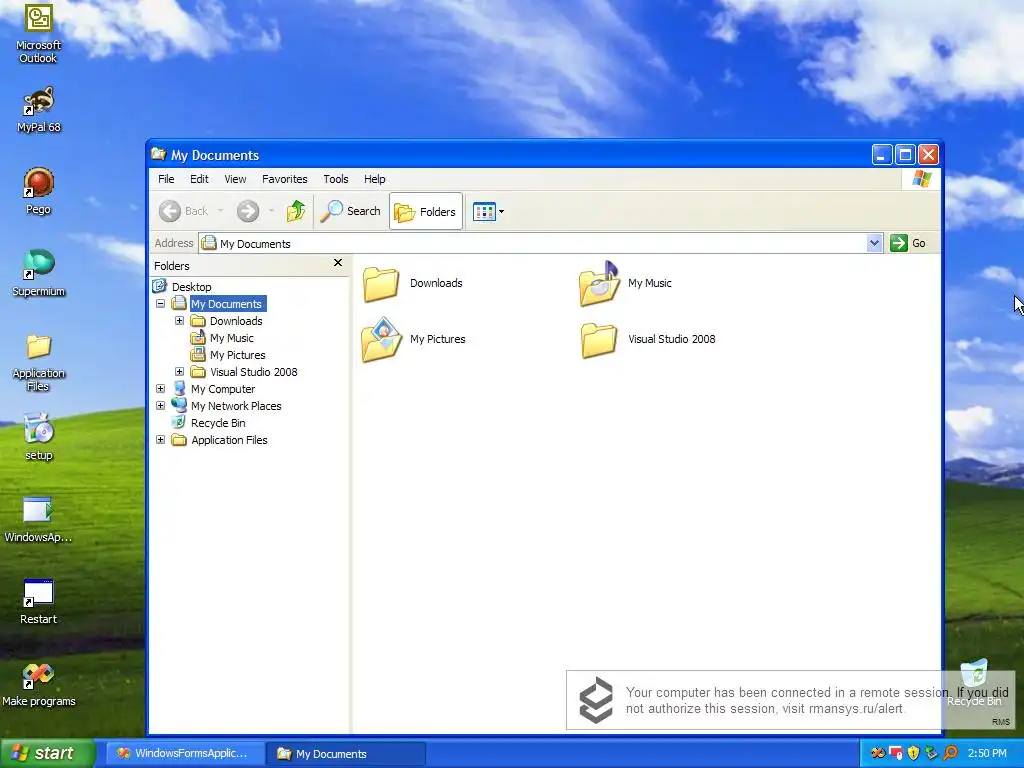This screenshot has width=1024, height=768.
Task: Open the View menu
Action: pos(235,179)
